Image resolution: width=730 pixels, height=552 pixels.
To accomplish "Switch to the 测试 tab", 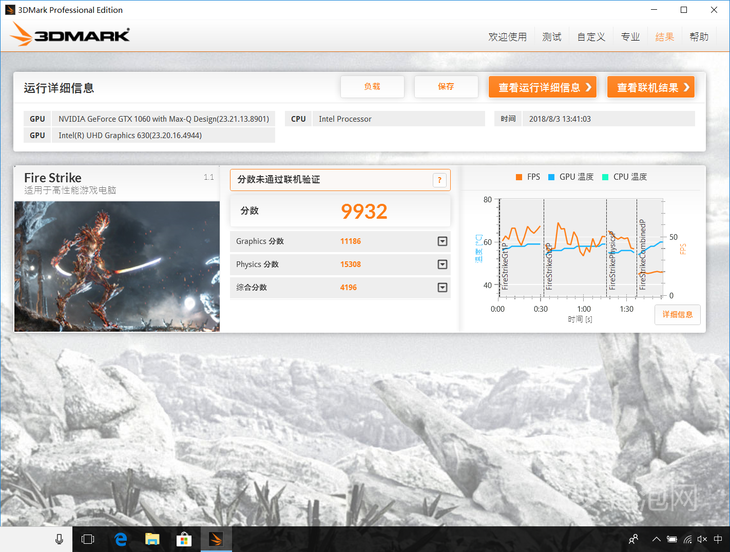I will [x=551, y=37].
